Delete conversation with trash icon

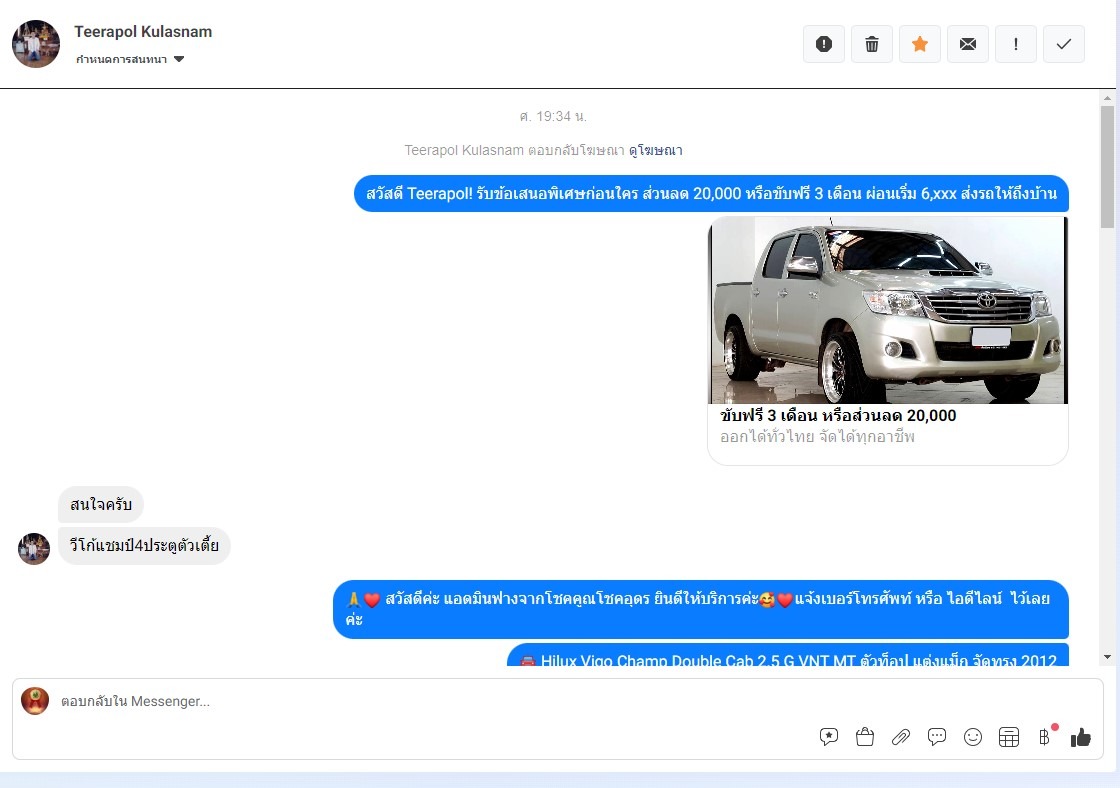tap(871, 44)
